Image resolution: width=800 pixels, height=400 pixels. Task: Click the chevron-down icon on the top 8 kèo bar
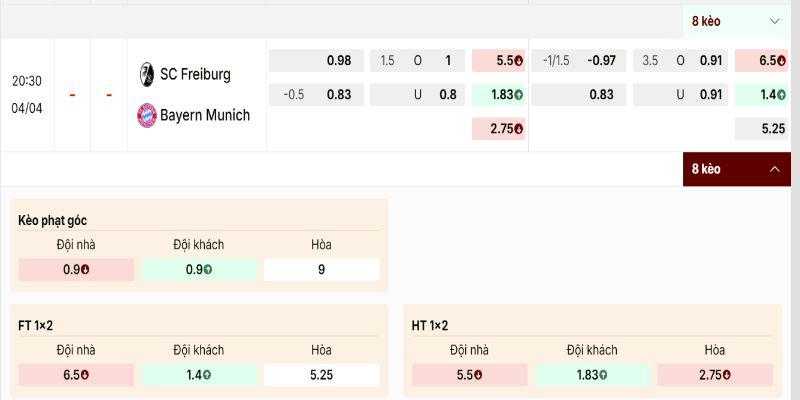coord(774,21)
